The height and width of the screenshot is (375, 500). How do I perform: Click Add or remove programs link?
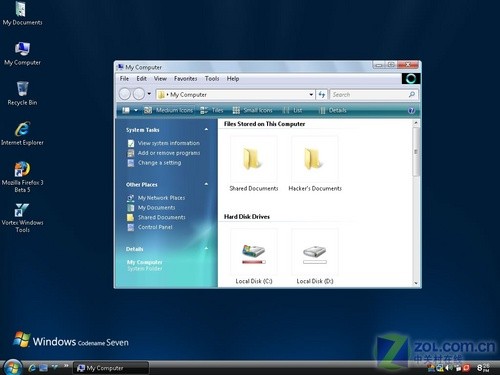pyautogui.click(x=164, y=153)
